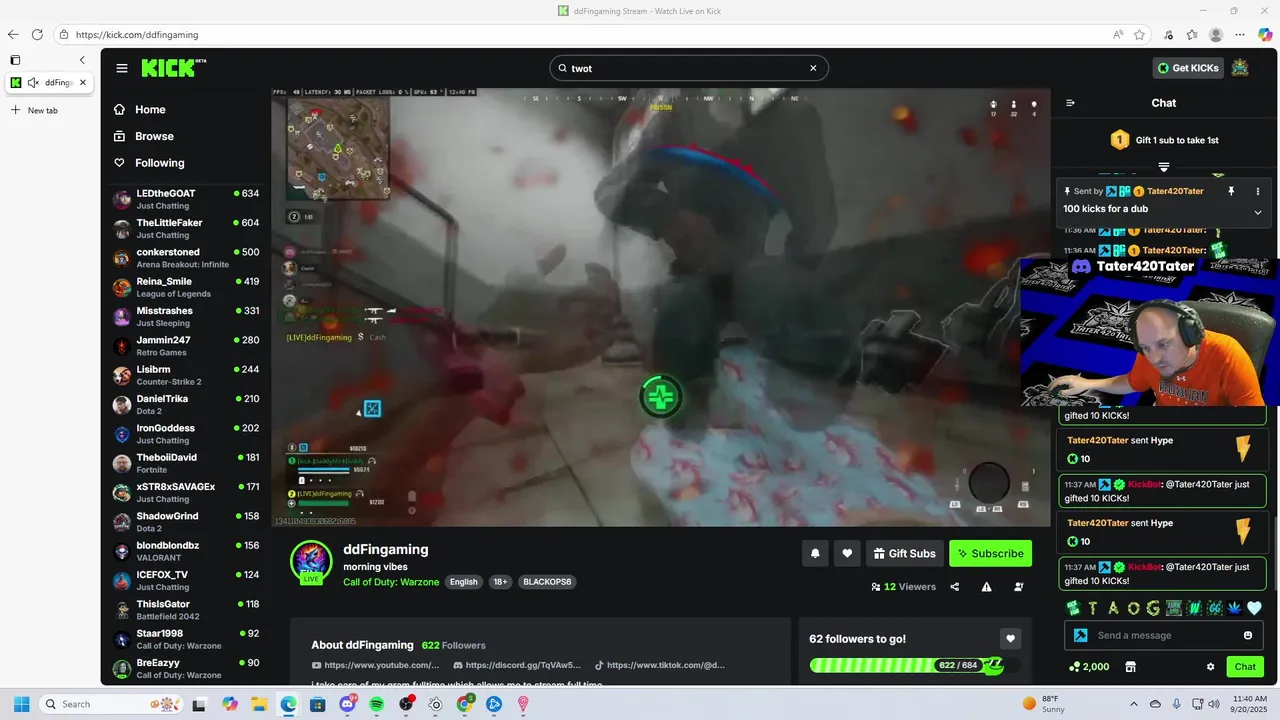Open Browse in sidebar
This screenshot has height=720, width=1280.
click(x=154, y=136)
